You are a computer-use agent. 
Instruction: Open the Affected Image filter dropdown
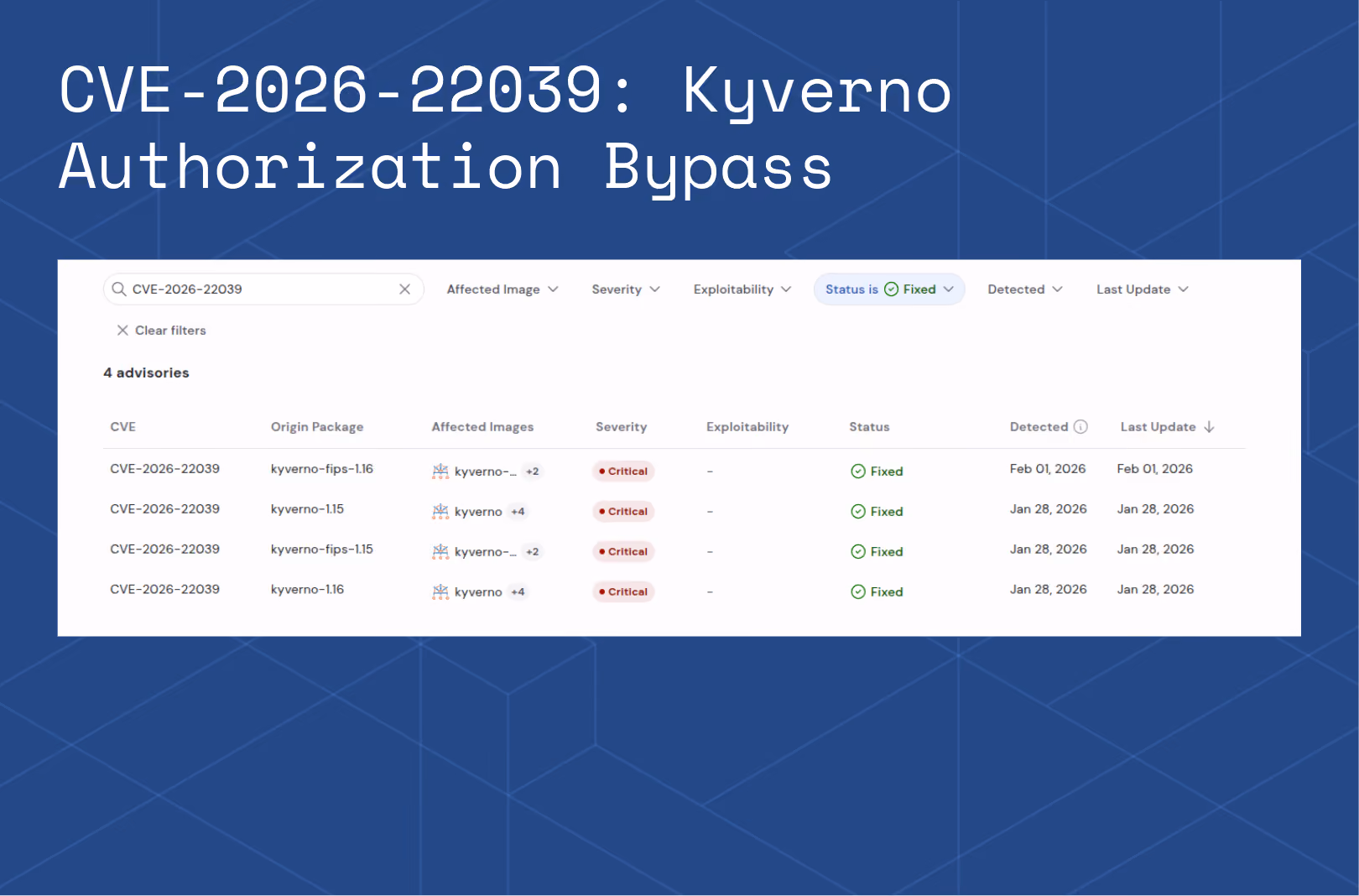(502, 289)
